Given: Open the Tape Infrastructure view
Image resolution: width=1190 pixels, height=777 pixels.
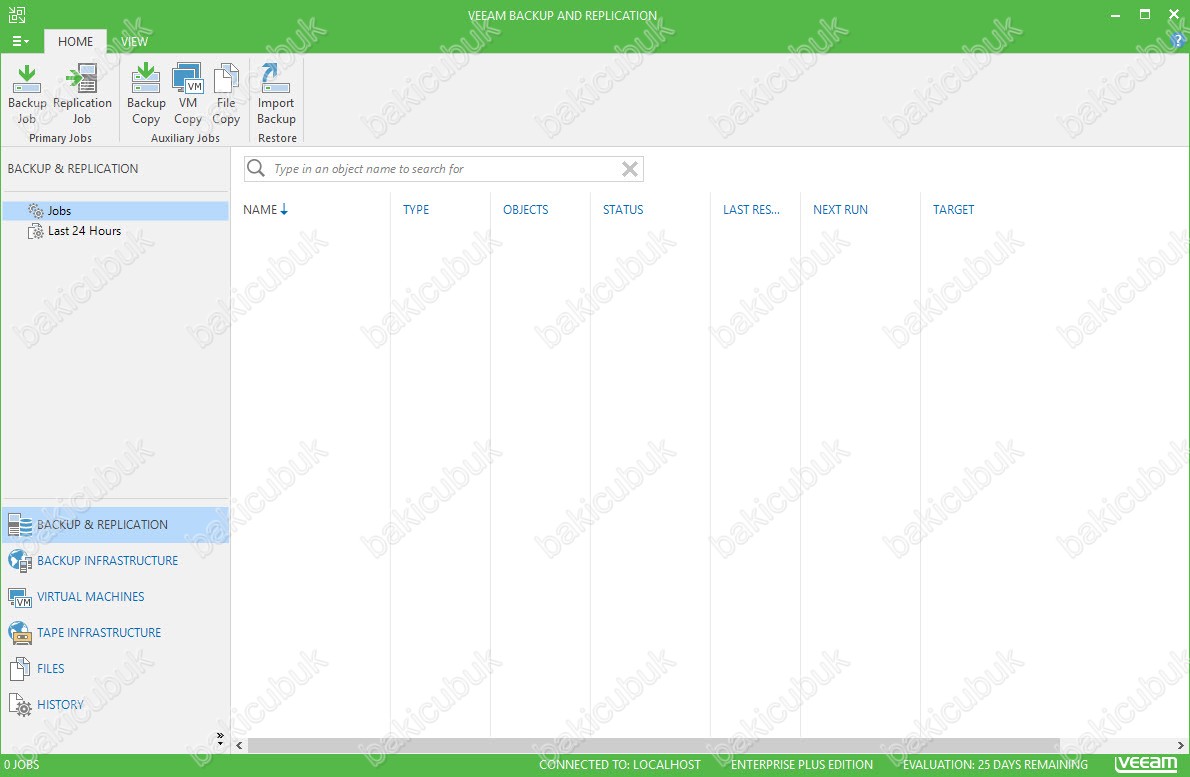Looking at the screenshot, I should 115,633.
